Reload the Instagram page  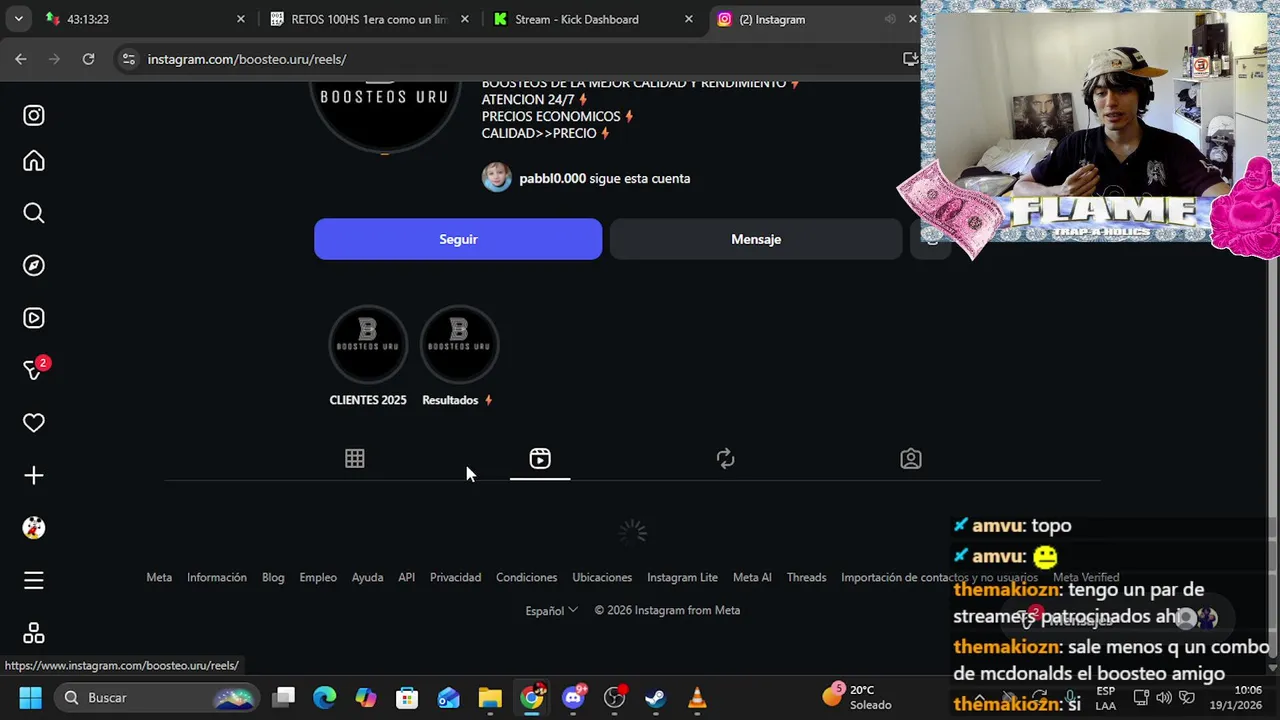coord(88,59)
